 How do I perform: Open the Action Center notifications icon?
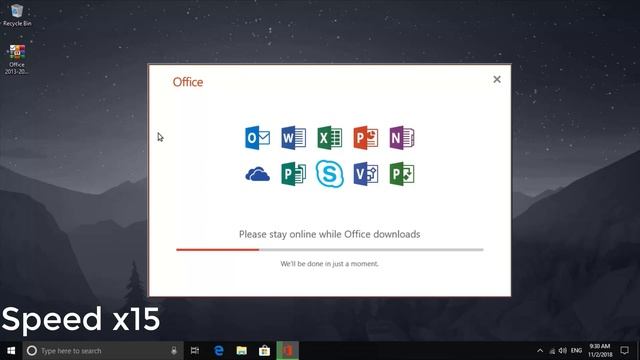[624, 351]
